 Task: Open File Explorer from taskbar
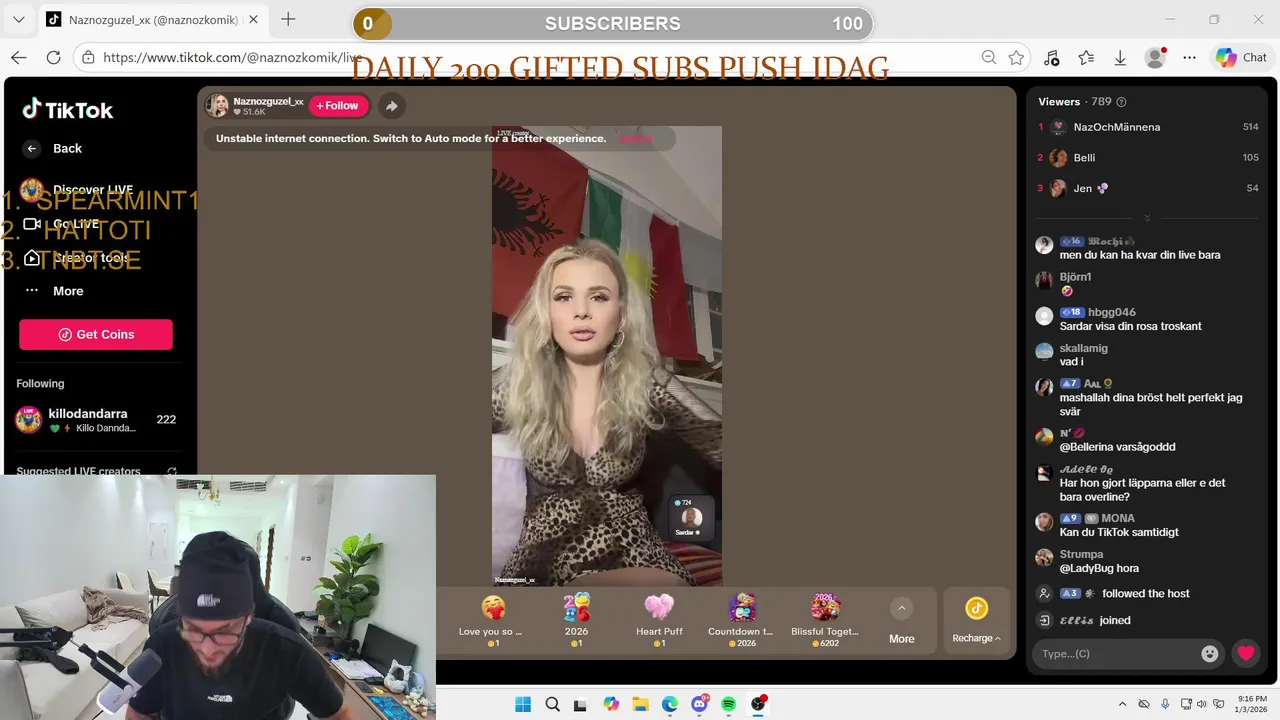click(640, 704)
